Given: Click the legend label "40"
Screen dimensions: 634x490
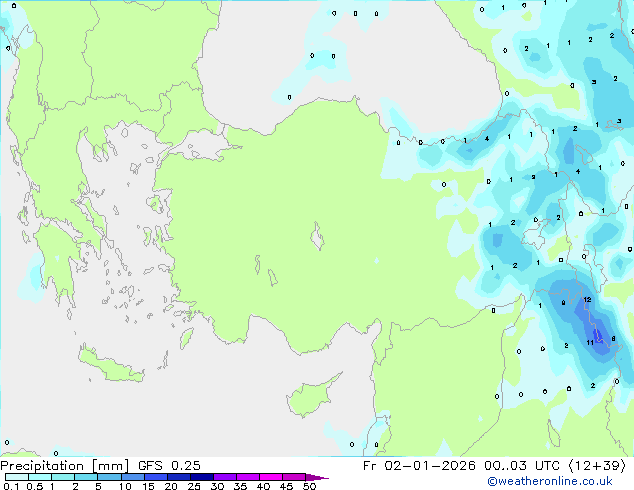Looking at the screenshot, I should (x=263, y=486).
